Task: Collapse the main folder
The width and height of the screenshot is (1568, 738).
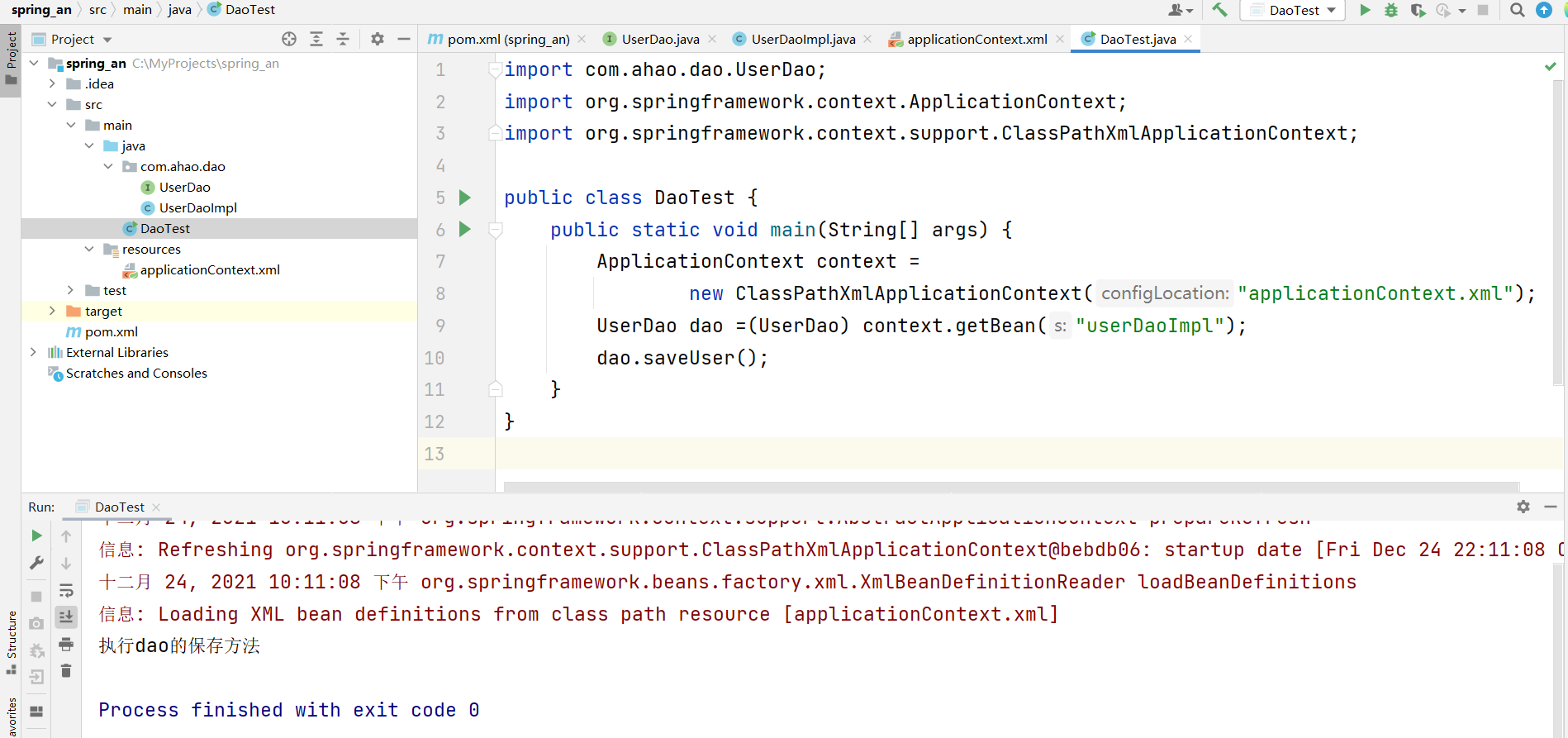Action: point(71,125)
